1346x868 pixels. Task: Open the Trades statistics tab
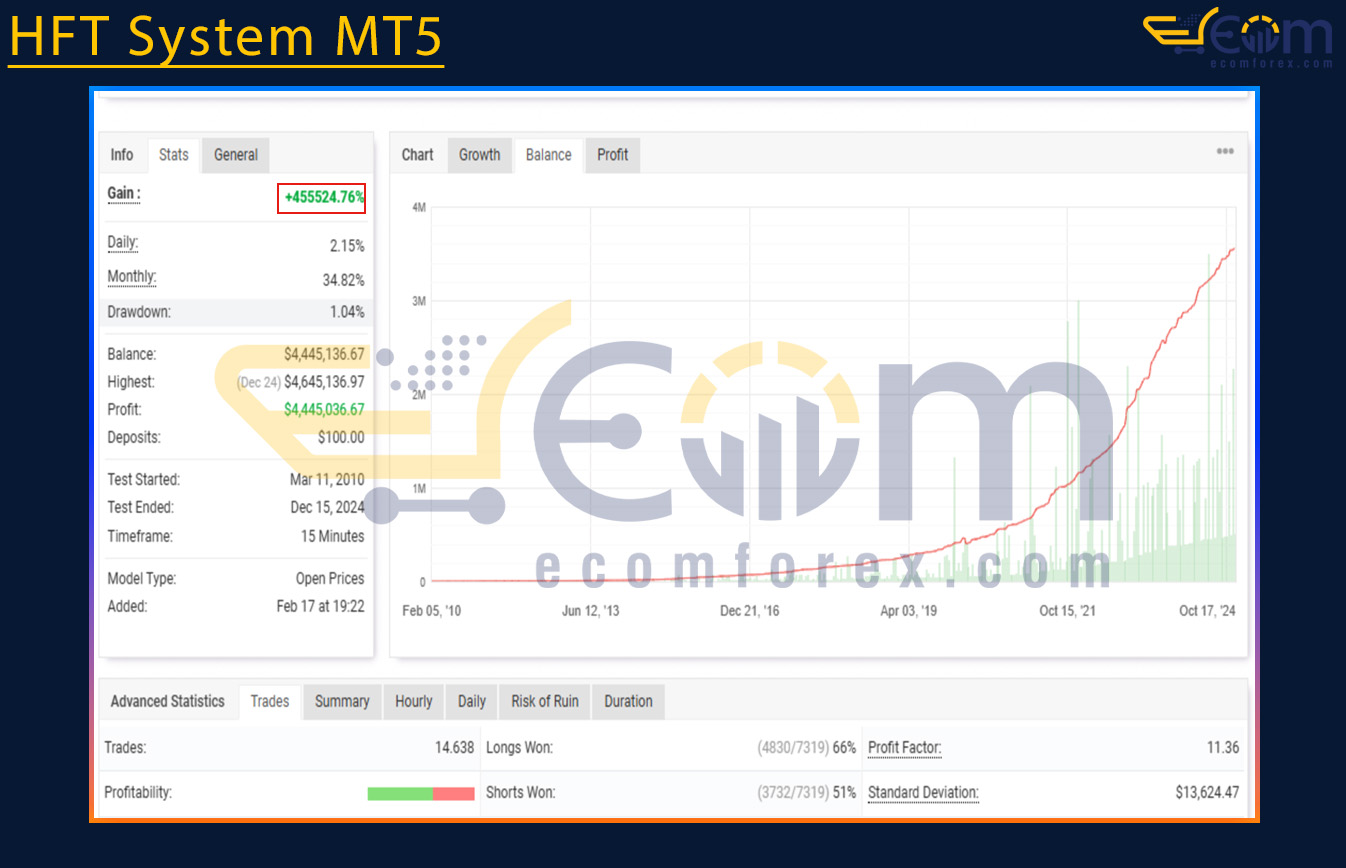270,702
